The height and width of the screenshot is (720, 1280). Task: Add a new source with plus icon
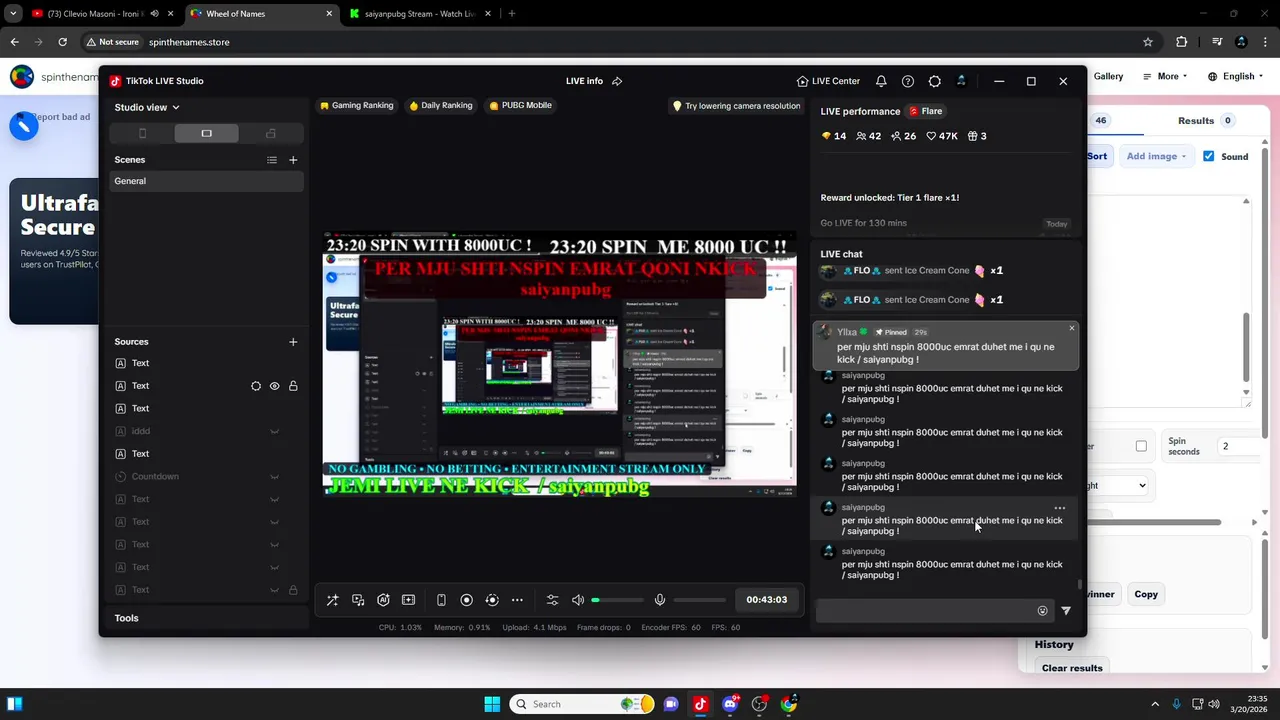tap(293, 342)
